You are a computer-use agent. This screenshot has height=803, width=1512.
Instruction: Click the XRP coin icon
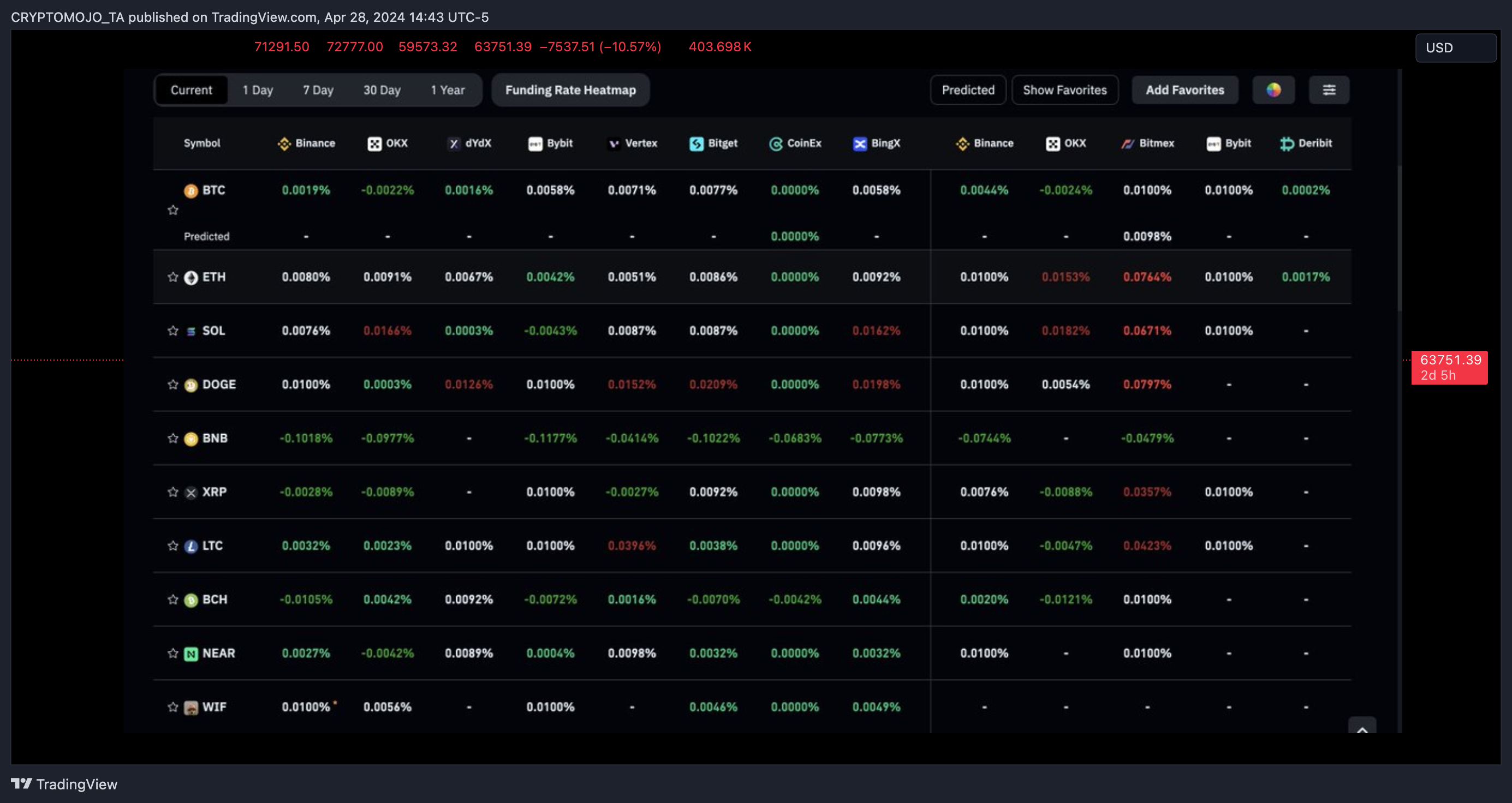(191, 493)
